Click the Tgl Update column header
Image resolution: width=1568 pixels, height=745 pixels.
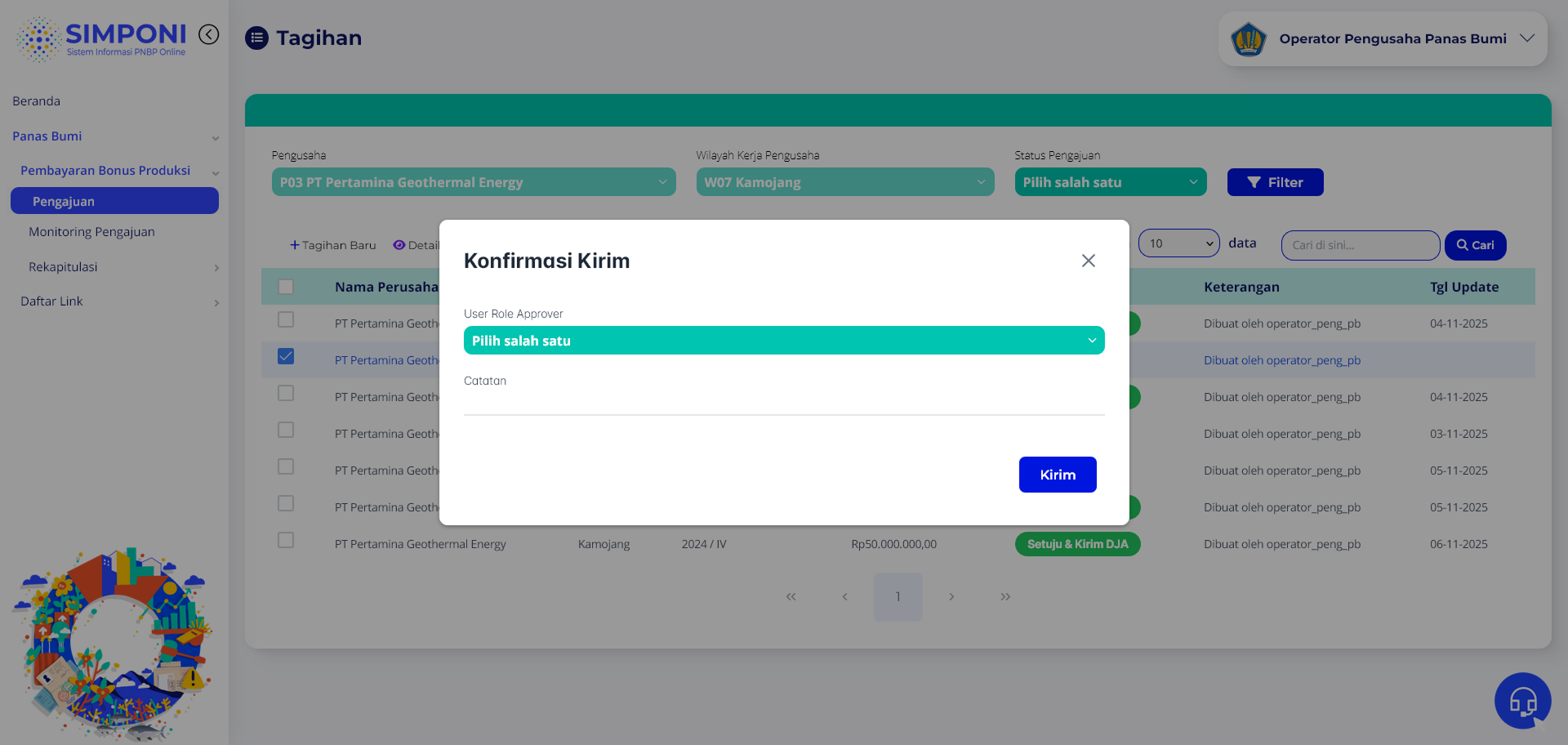point(1464,287)
